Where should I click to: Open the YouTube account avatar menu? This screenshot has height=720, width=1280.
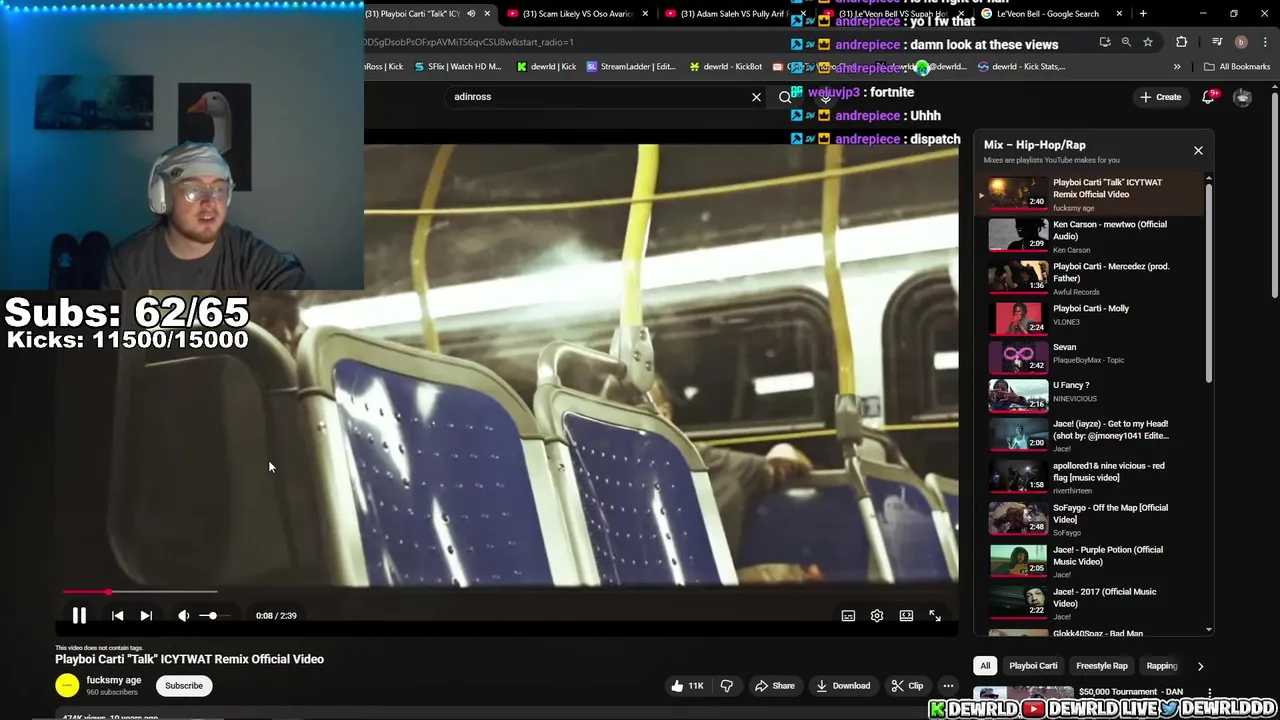pos(1242,97)
